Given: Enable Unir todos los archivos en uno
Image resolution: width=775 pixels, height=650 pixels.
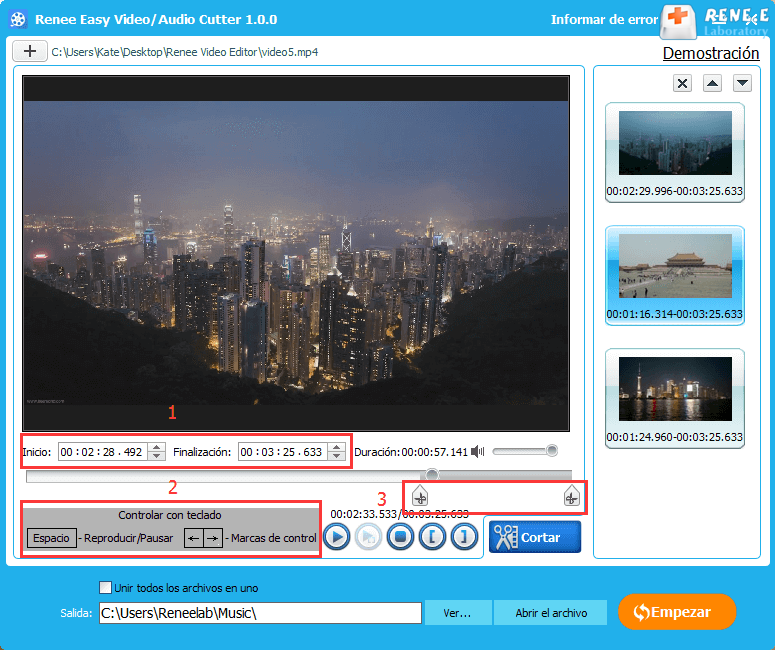Looking at the screenshot, I should 105,588.
